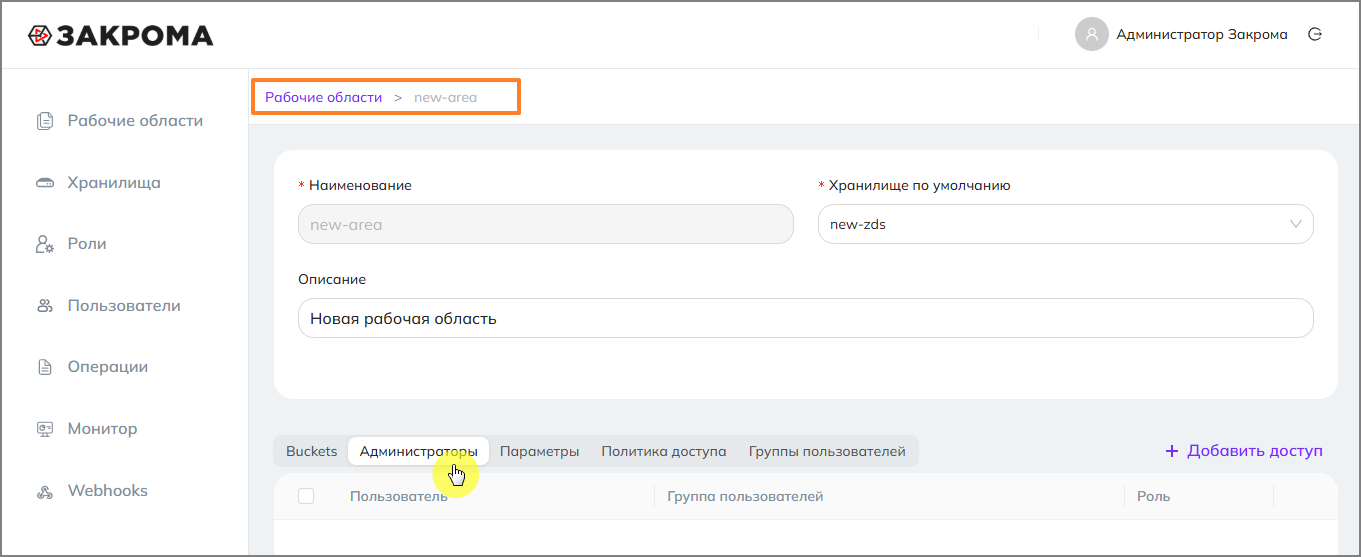Follow the Рабочие области breadcrumb link
This screenshot has width=1361, height=557.
coord(323,97)
